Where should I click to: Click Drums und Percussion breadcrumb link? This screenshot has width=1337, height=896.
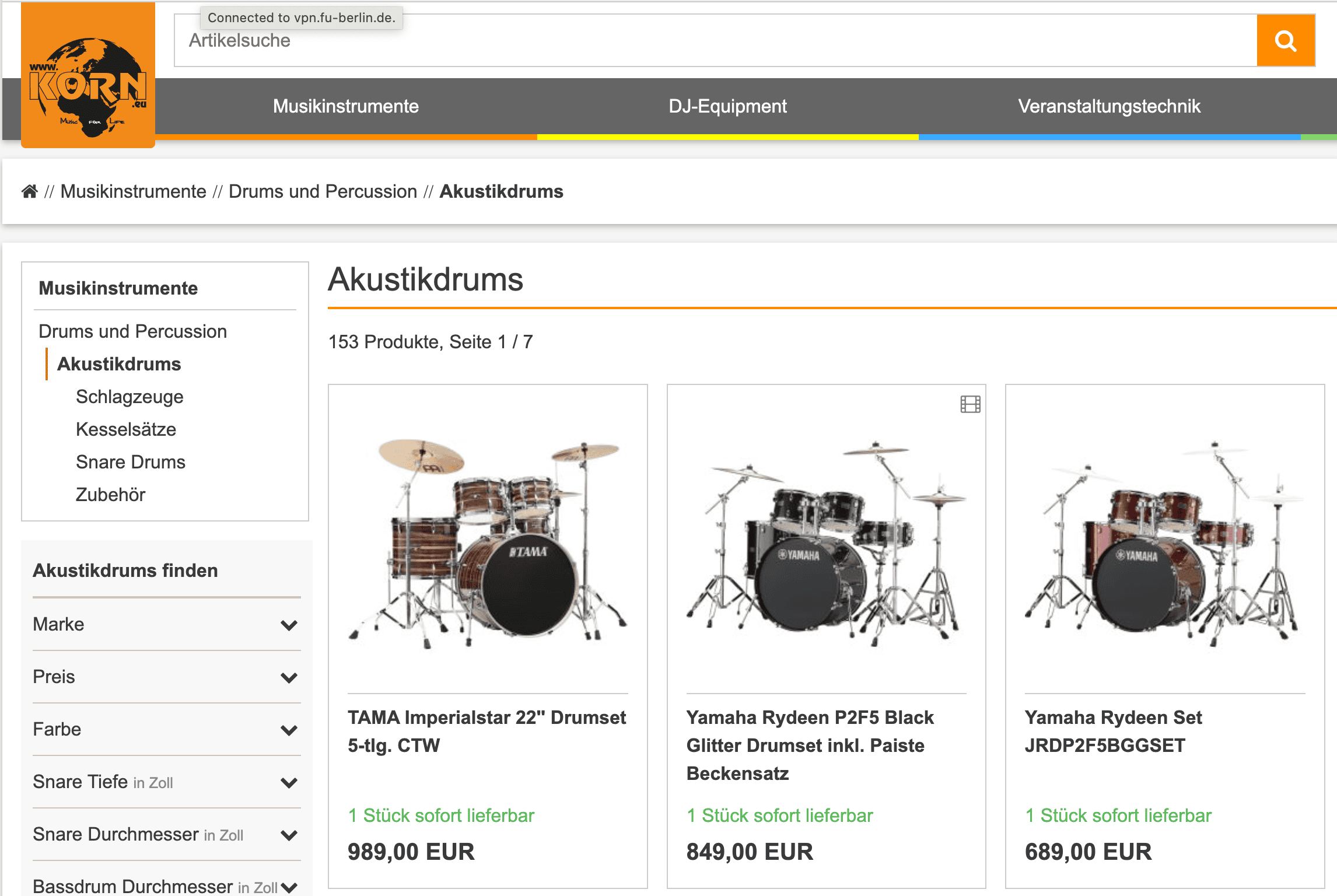click(x=323, y=191)
